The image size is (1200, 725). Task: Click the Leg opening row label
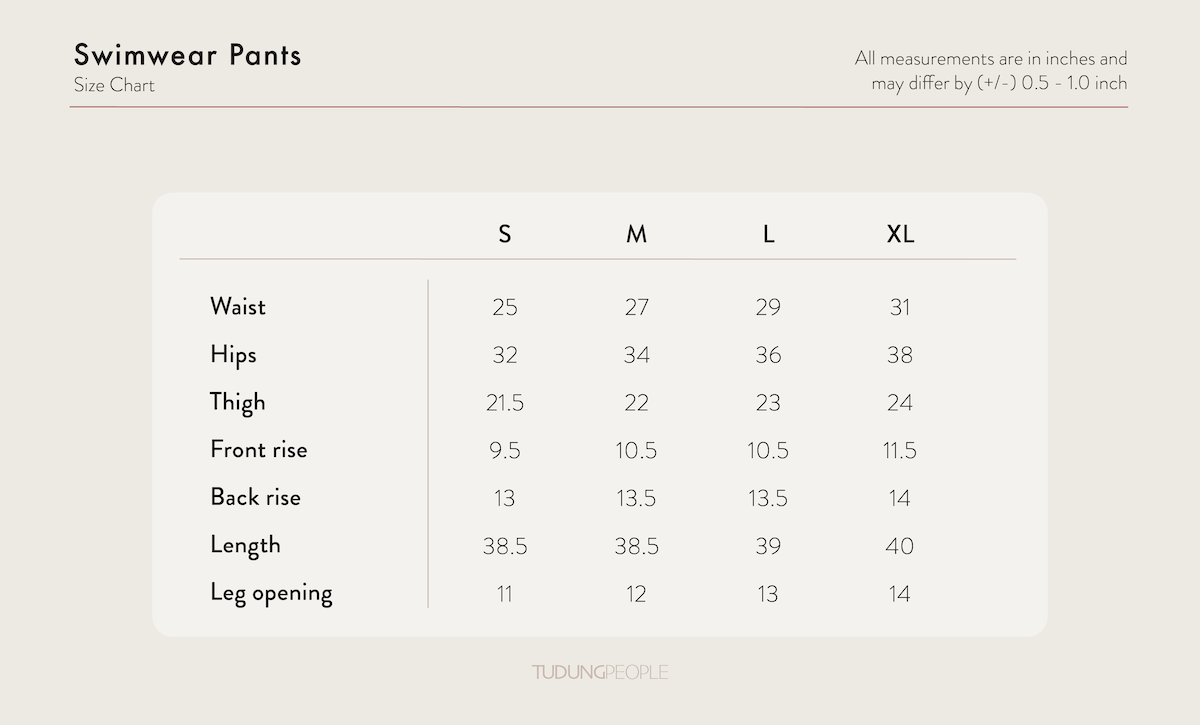click(x=271, y=593)
